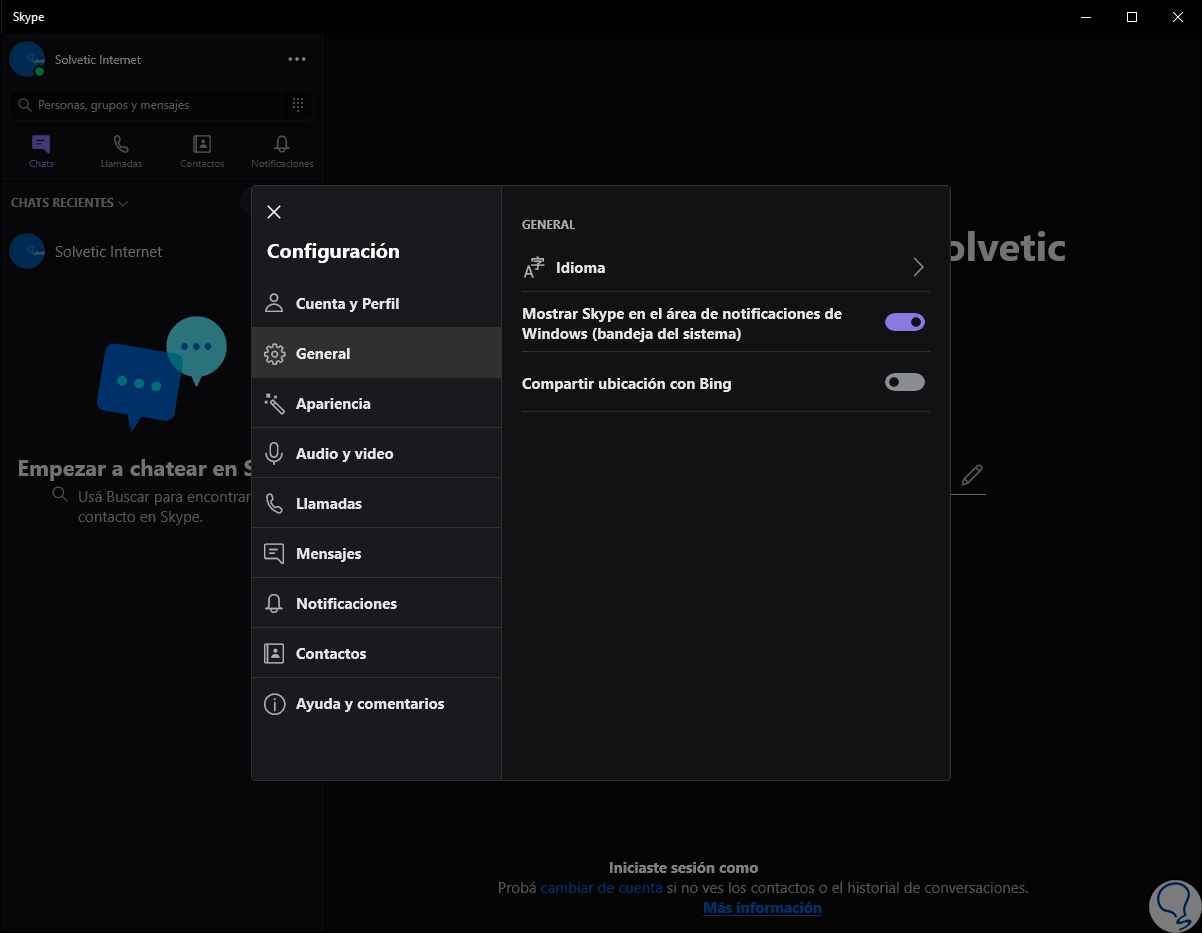Click the gear icon beside General
1202x933 pixels.
coord(274,354)
